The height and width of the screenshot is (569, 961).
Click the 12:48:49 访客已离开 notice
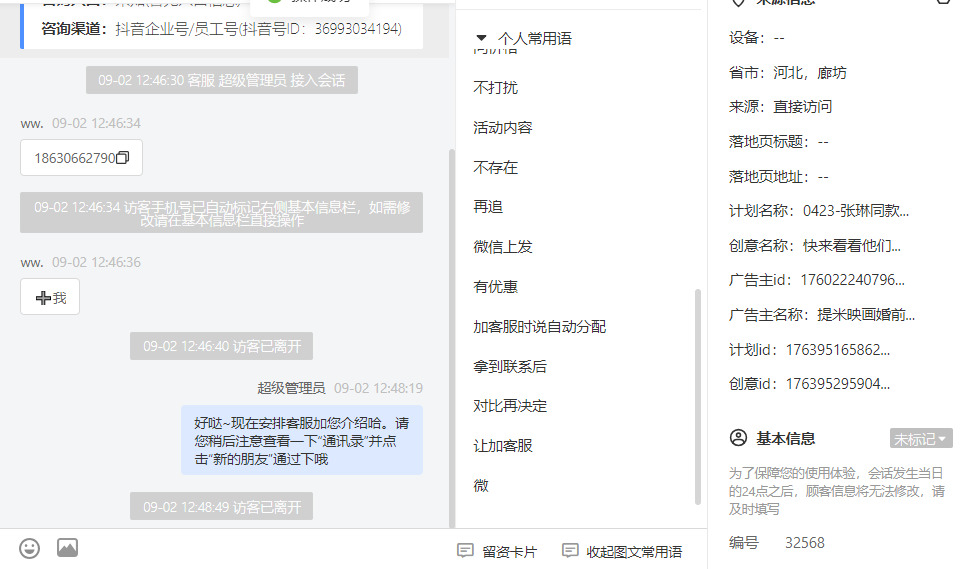[x=221, y=506]
